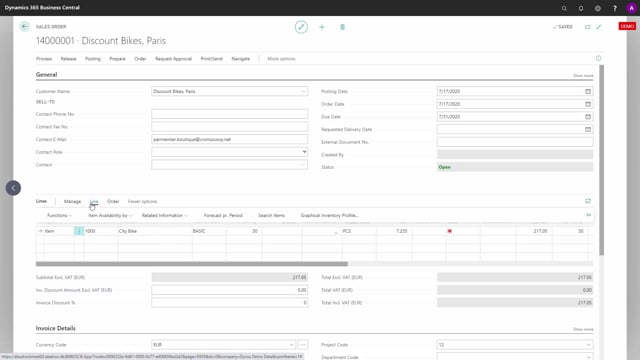Viewport: 640px width, 360px height.
Task: Open the Release menu
Action: pyautogui.click(x=68, y=59)
